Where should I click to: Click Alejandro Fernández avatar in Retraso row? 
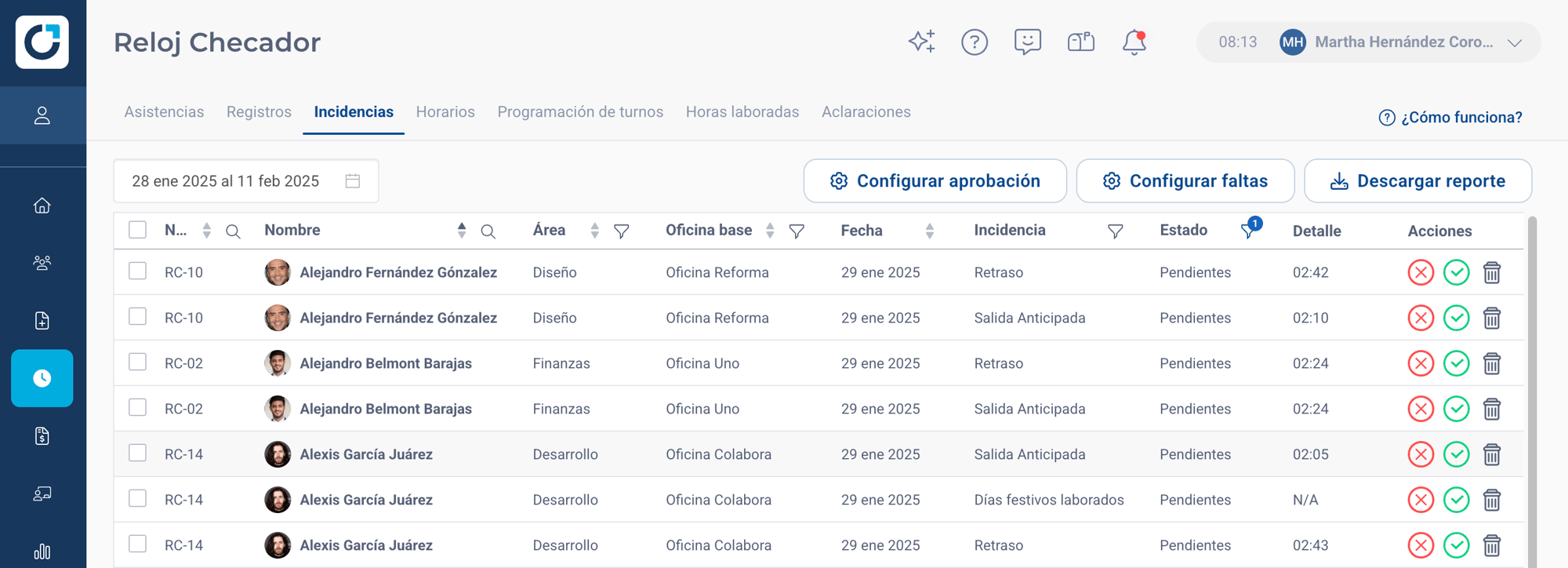[278, 272]
